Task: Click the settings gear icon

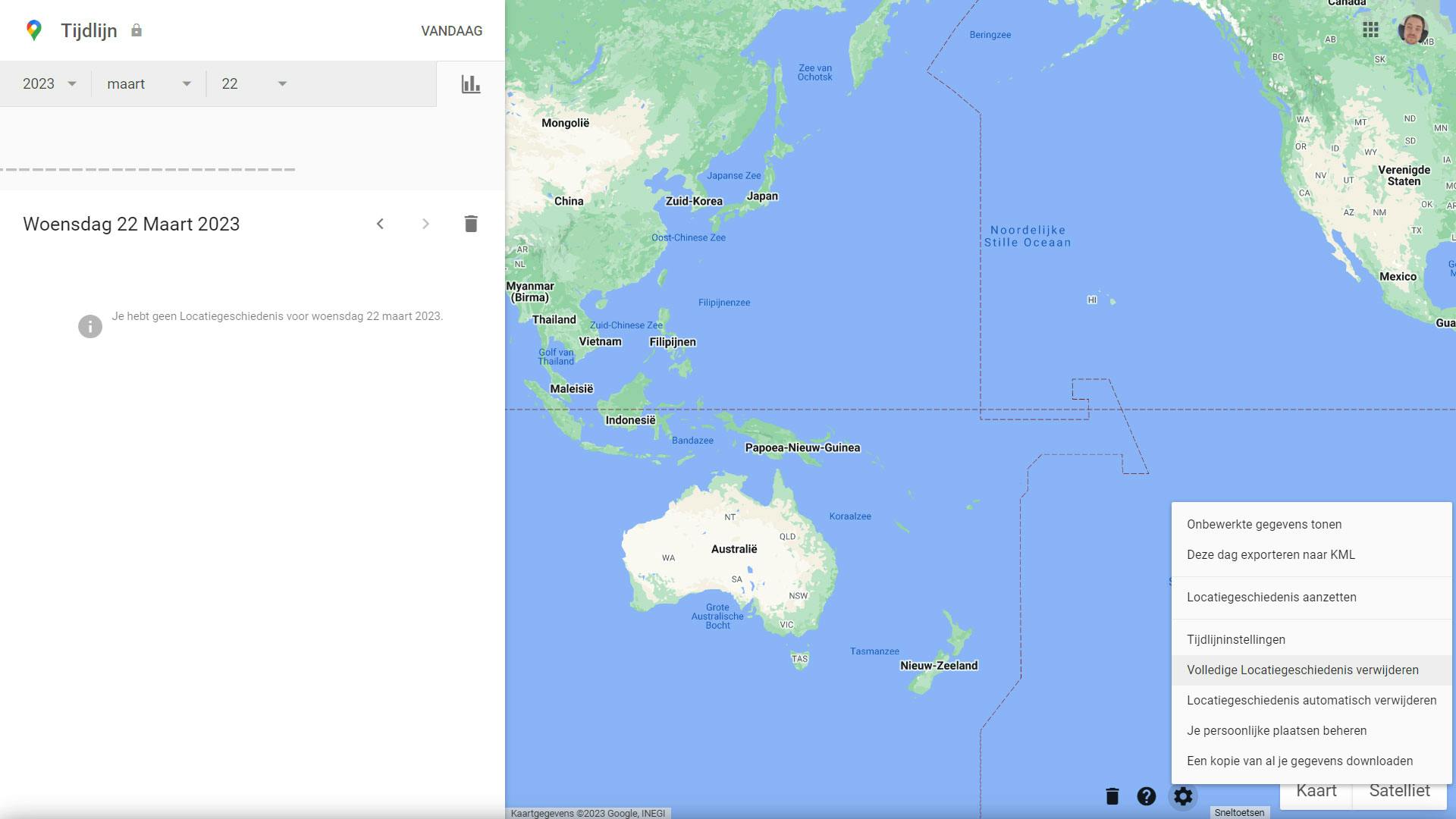Action: tap(1183, 796)
